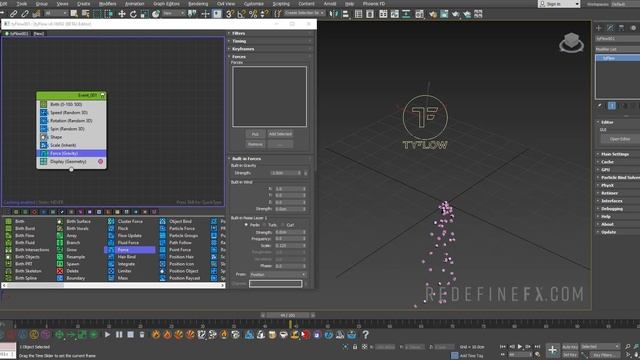The width and height of the screenshot is (640, 360).
Task: Click the Select and Move tool
Action: pyautogui.click(x=122, y=14)
